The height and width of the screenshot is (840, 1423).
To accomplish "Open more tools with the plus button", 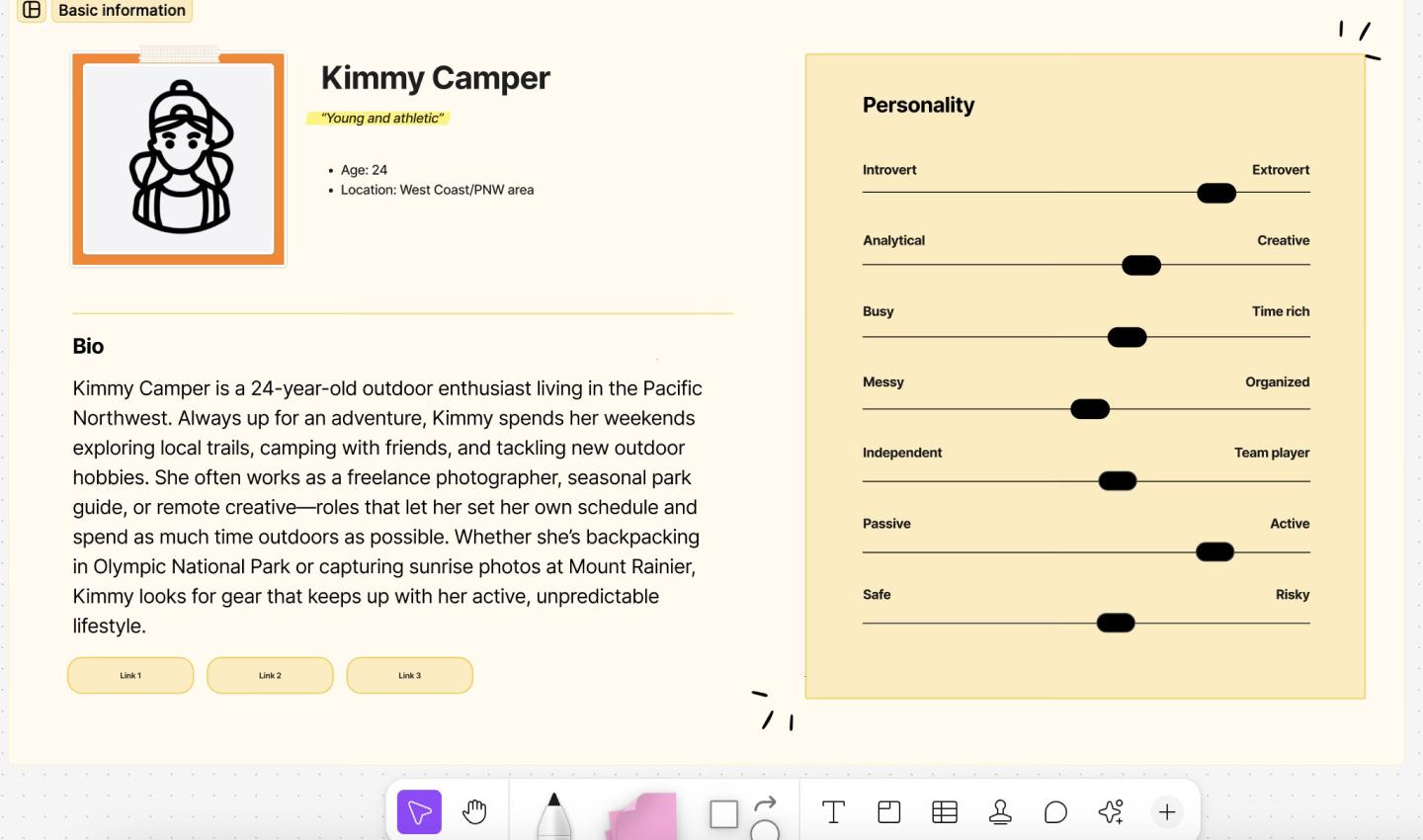I will 1167,811.
